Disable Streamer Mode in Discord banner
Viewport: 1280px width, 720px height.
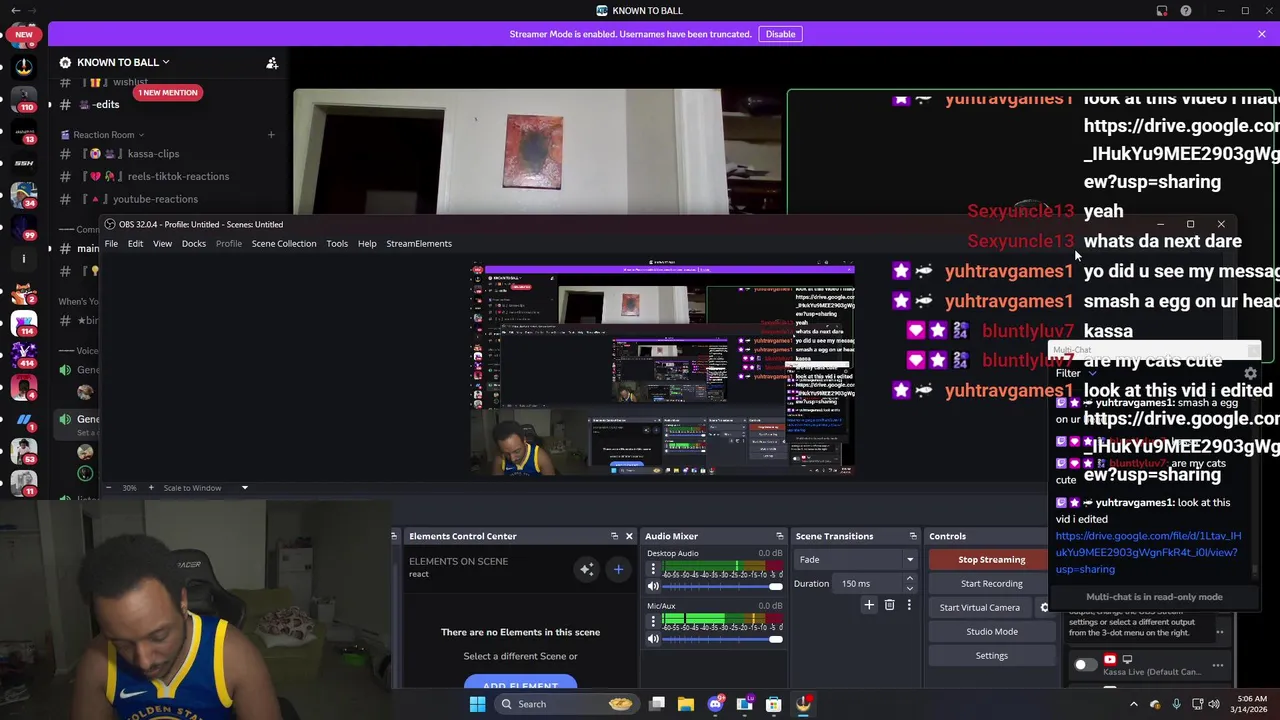[780, 34]
